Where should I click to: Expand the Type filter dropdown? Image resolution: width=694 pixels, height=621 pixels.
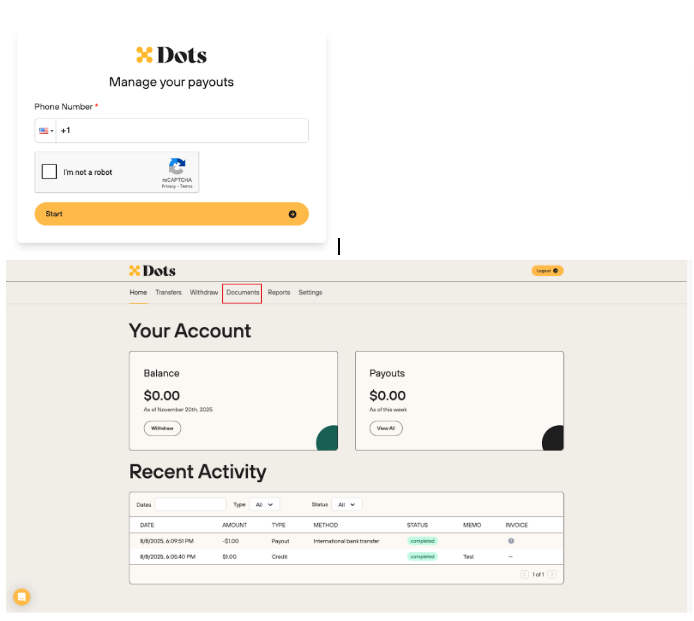[264, 505]
